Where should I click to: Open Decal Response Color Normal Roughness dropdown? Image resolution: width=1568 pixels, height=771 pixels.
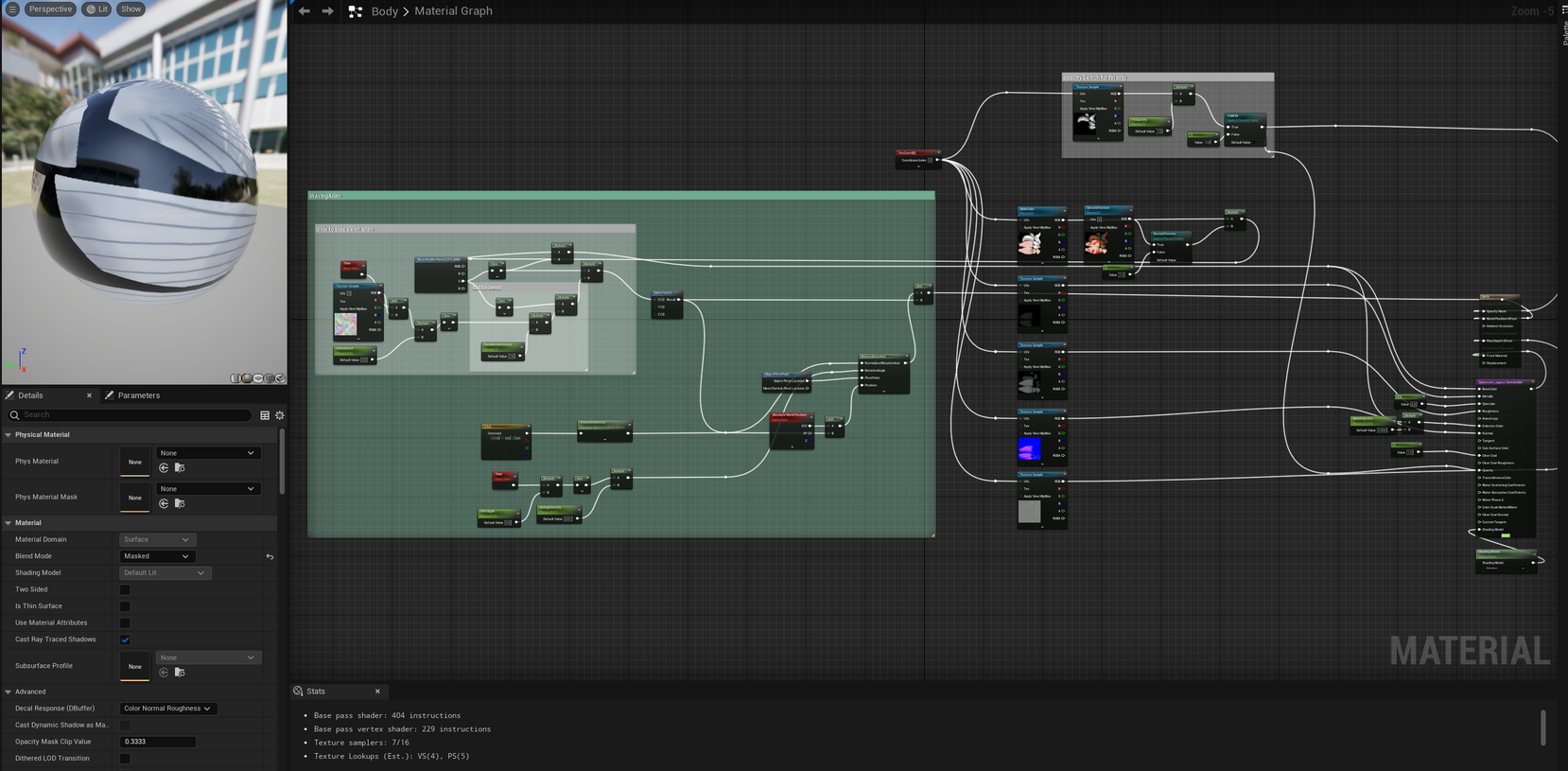pos(166,709)
